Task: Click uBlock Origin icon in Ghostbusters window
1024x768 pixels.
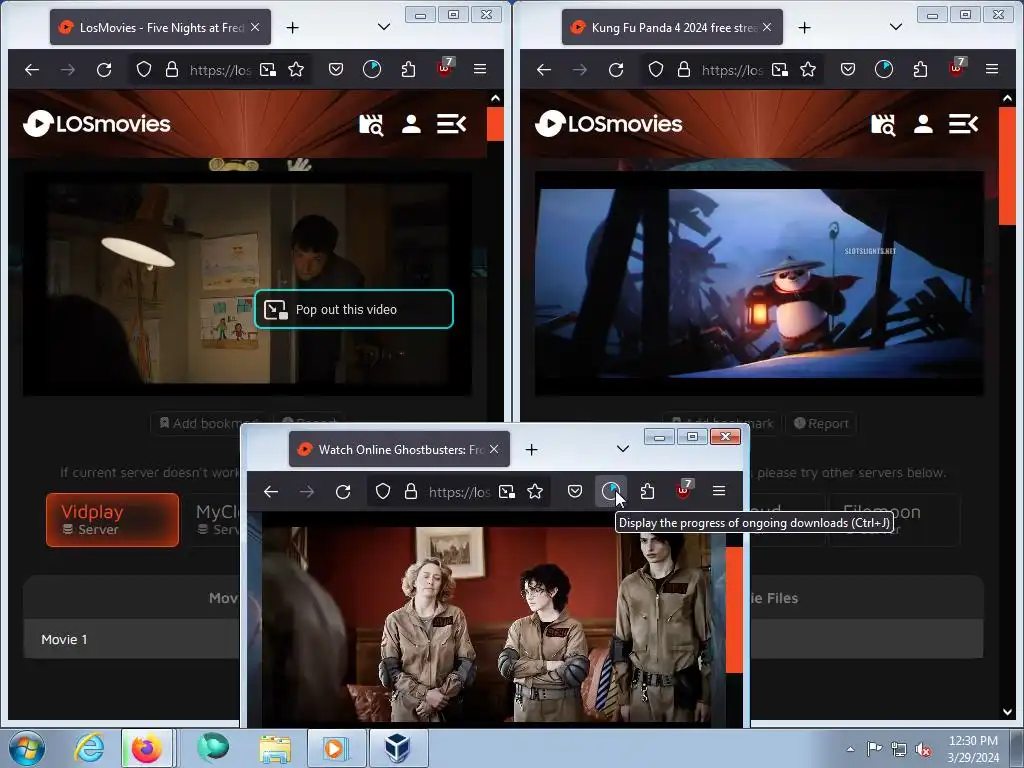Action: coord(684,490)
